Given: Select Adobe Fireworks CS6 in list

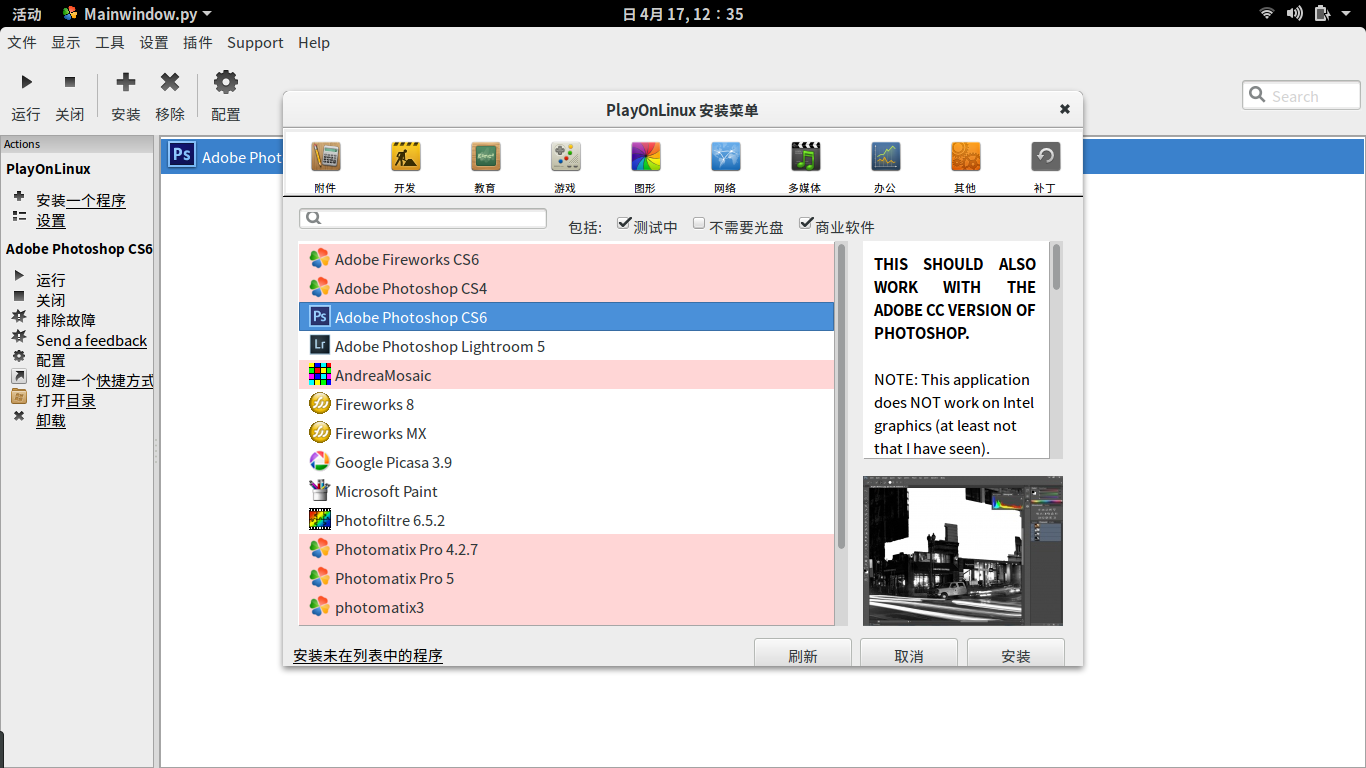Looking at the screenshot, I should pos(566,259).
